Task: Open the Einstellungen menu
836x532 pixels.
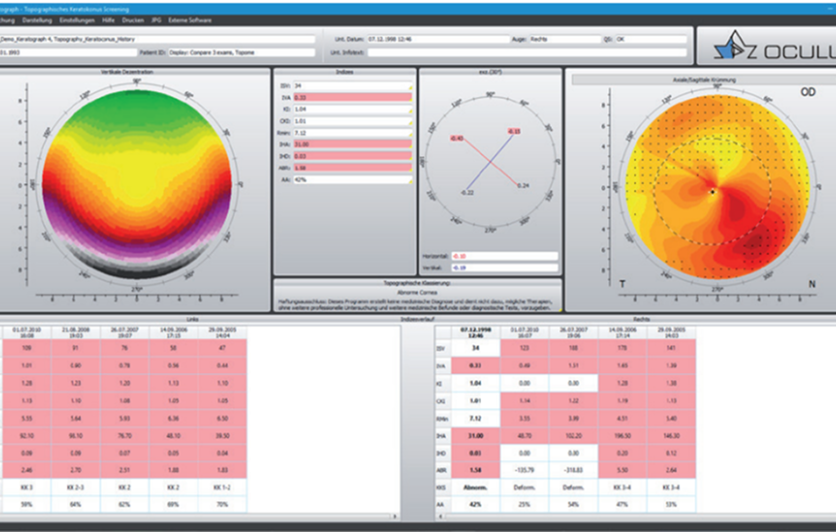Action: tap(77, 20)
